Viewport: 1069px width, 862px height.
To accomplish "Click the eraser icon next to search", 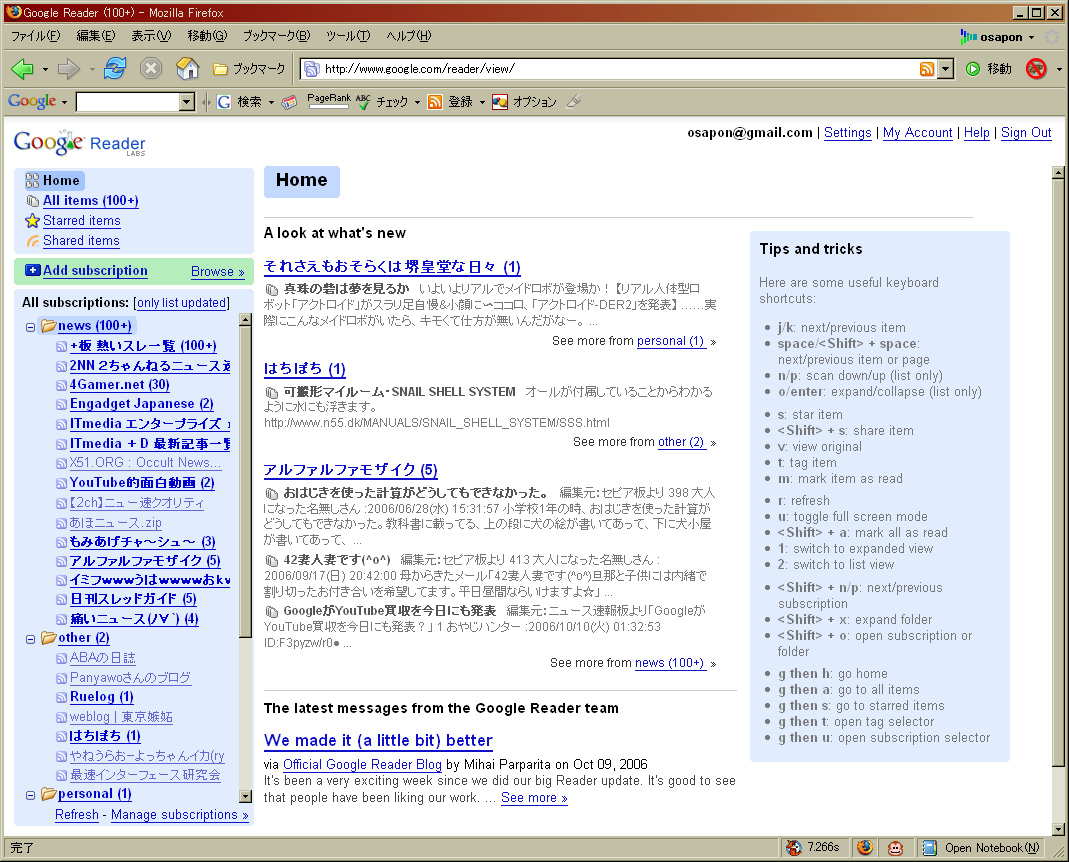I will 290,102.
